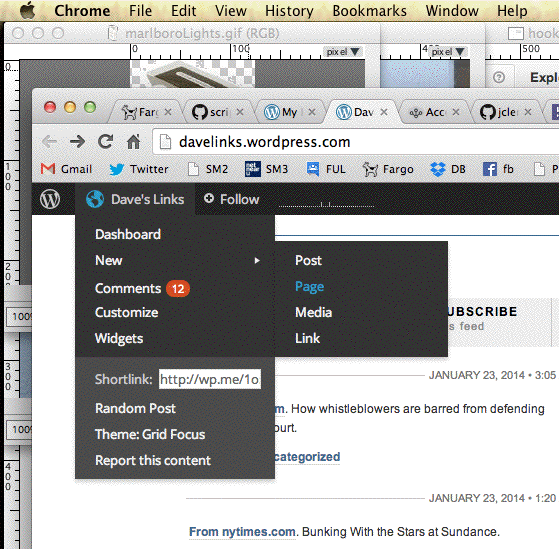Close the Fargo browser tab

click(x=168, y=112)
